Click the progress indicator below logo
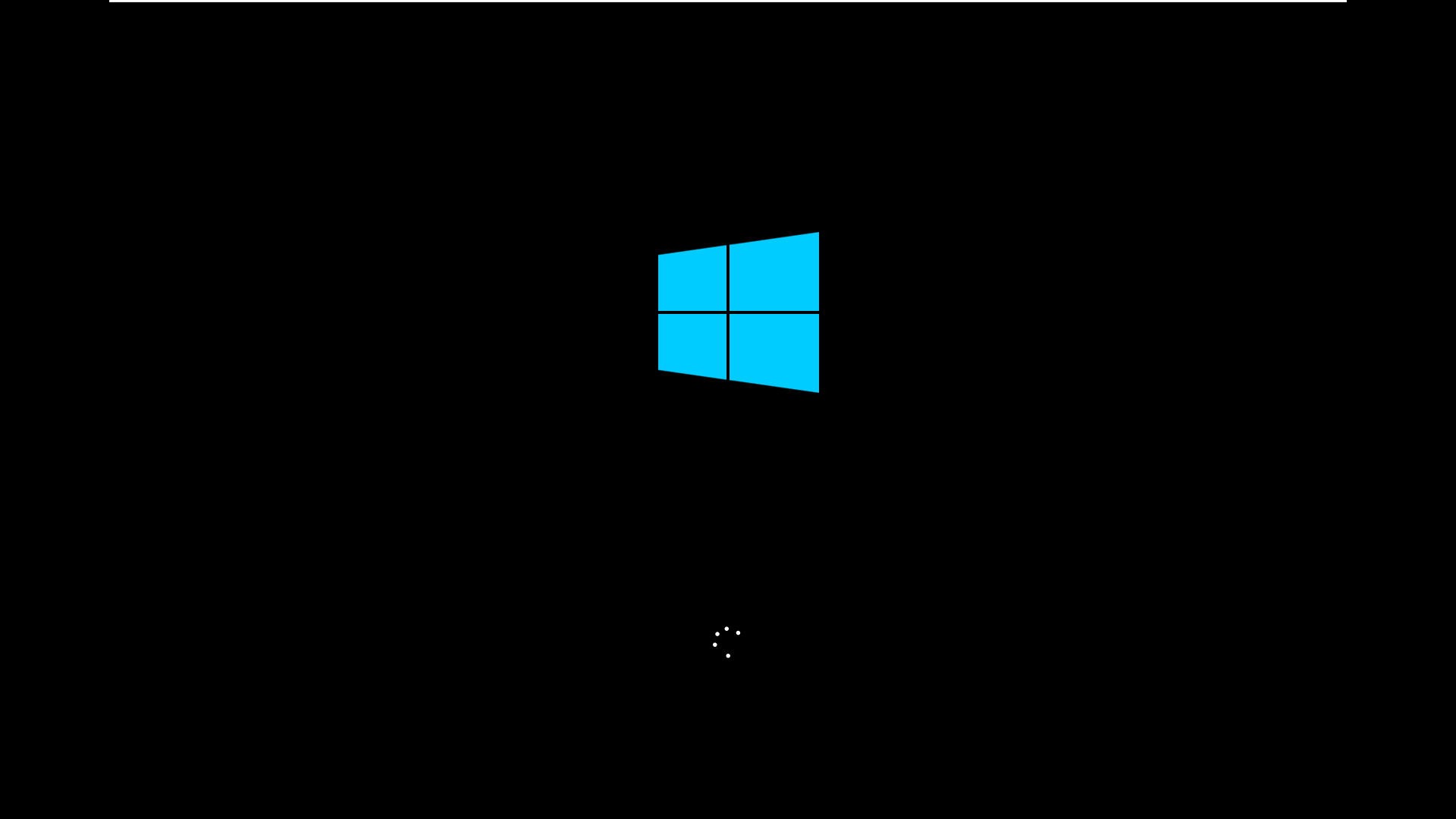The image size is (1456, 819). pos(727,640)
